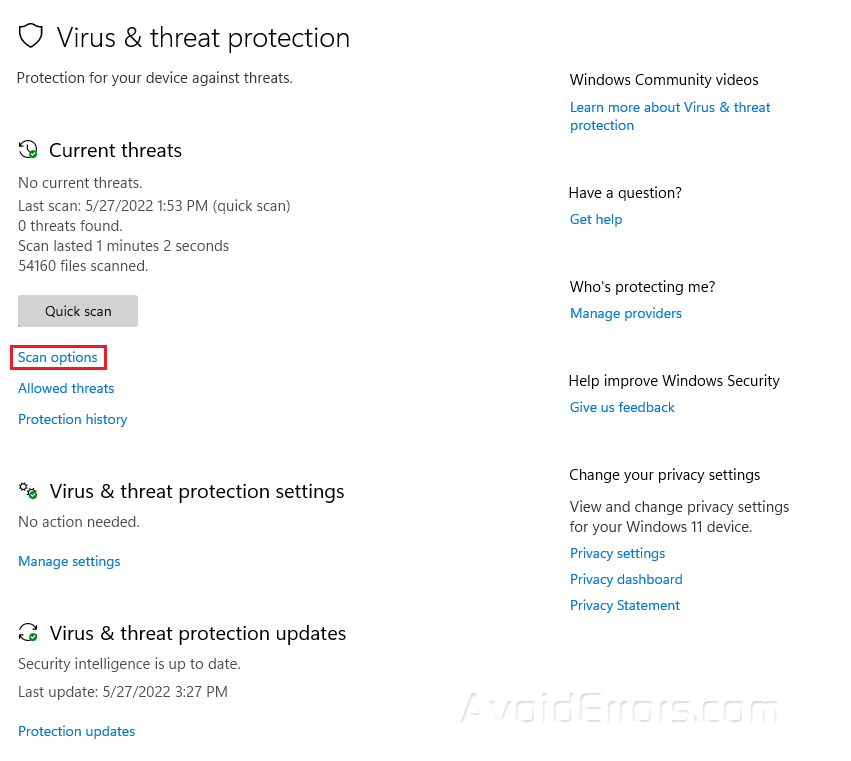Click the Windows Community videos heading
This screenshot has width=851, height=761.
pyautogui.click(x=664, y=80)
